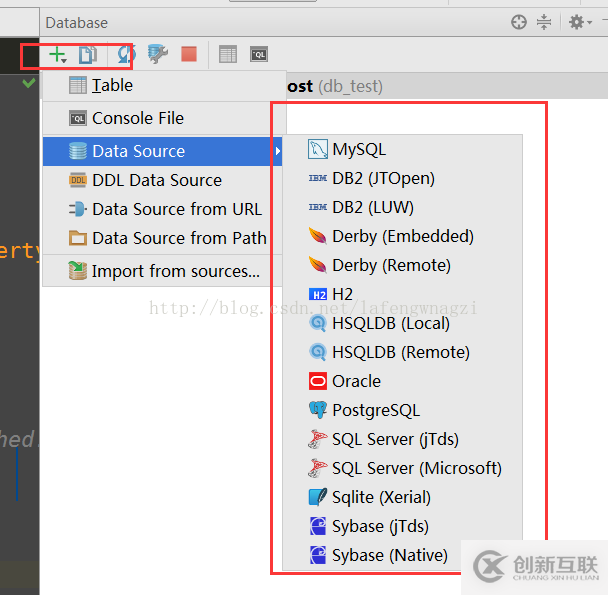608x595 pixels.
Task: Click the Table grid icon in menu
Action: tap(78, 85)
